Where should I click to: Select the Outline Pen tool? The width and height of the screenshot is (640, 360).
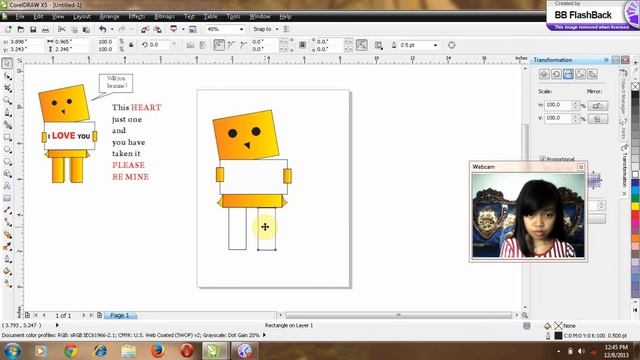coord(7,259)
